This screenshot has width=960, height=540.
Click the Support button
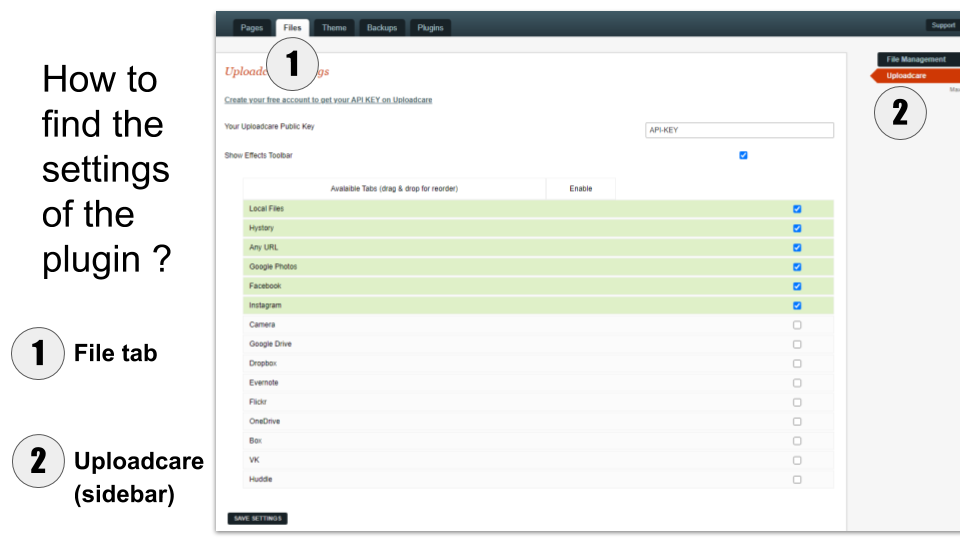pyautogui.click(x=942, y=25)
